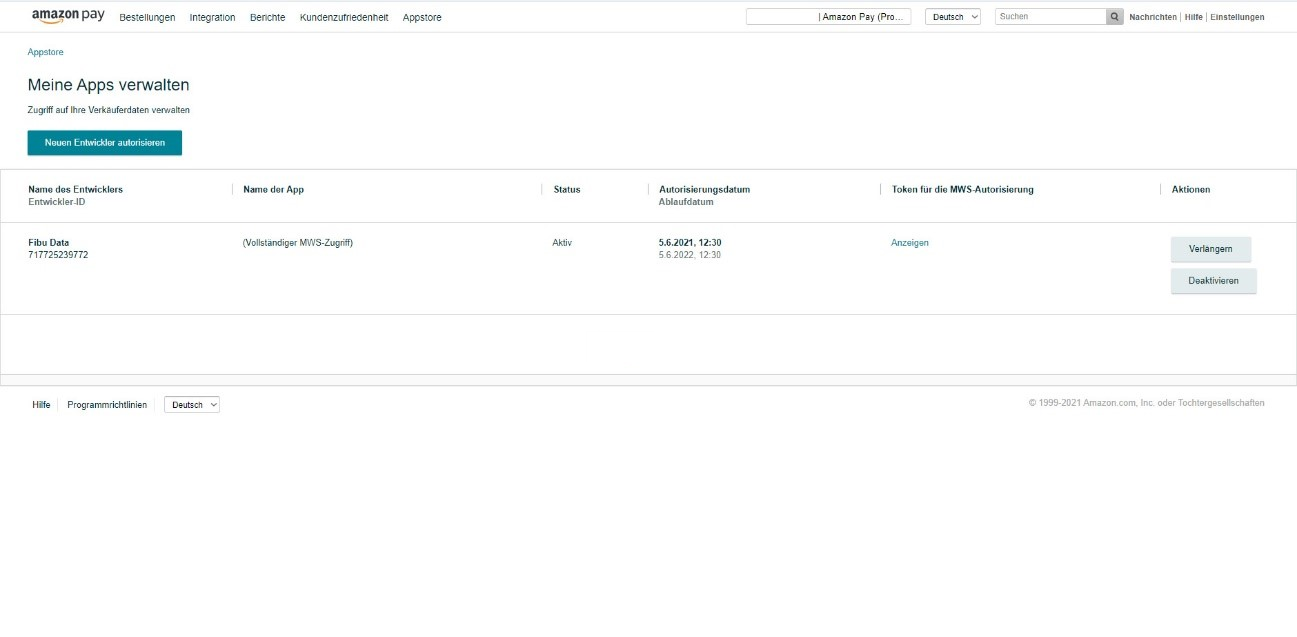Open the Kundenzufriedenheit menu

(x=344, y=18)
